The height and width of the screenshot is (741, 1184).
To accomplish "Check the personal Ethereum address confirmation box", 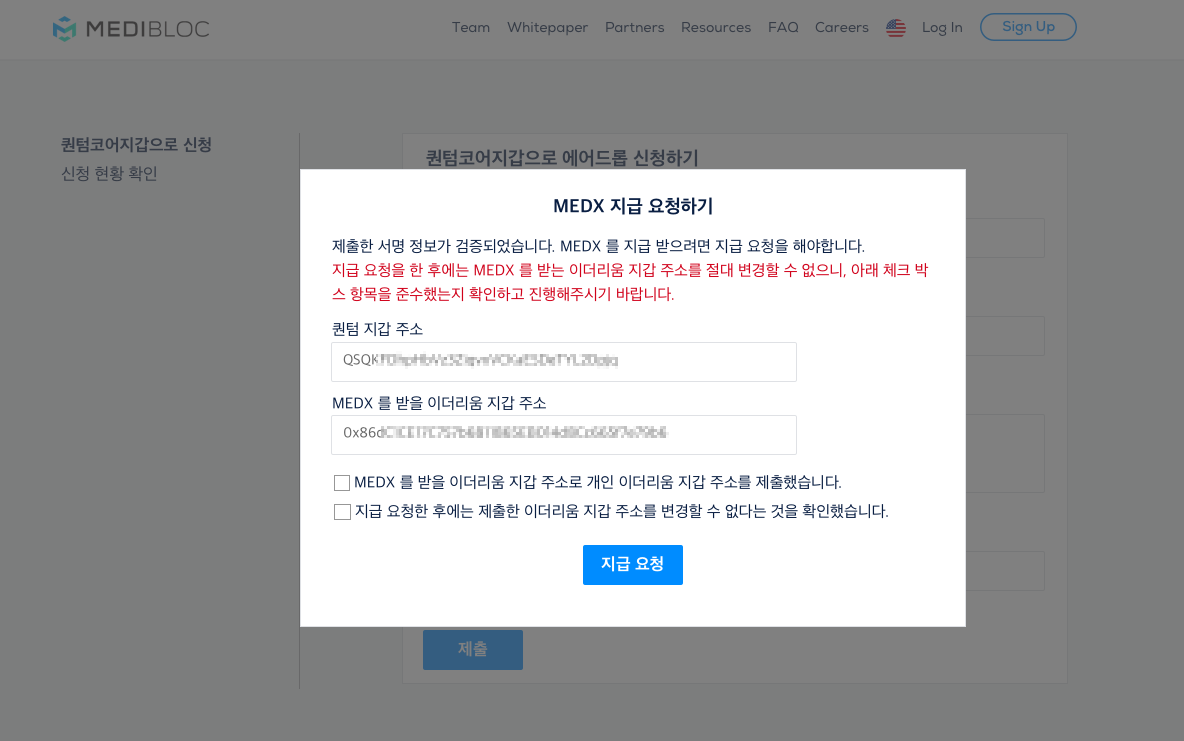I will (x=342, y=483).
